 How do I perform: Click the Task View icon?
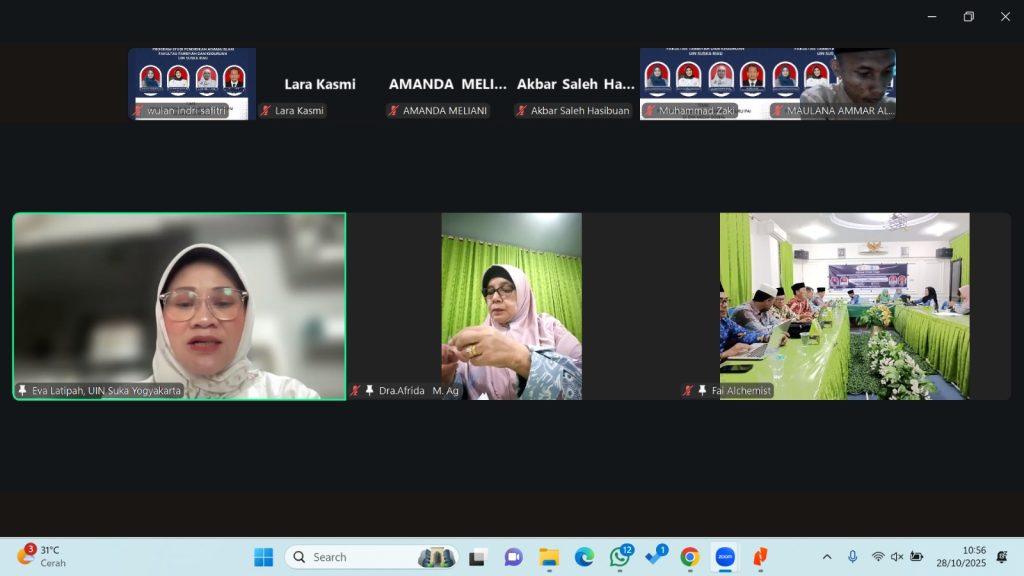477,557
